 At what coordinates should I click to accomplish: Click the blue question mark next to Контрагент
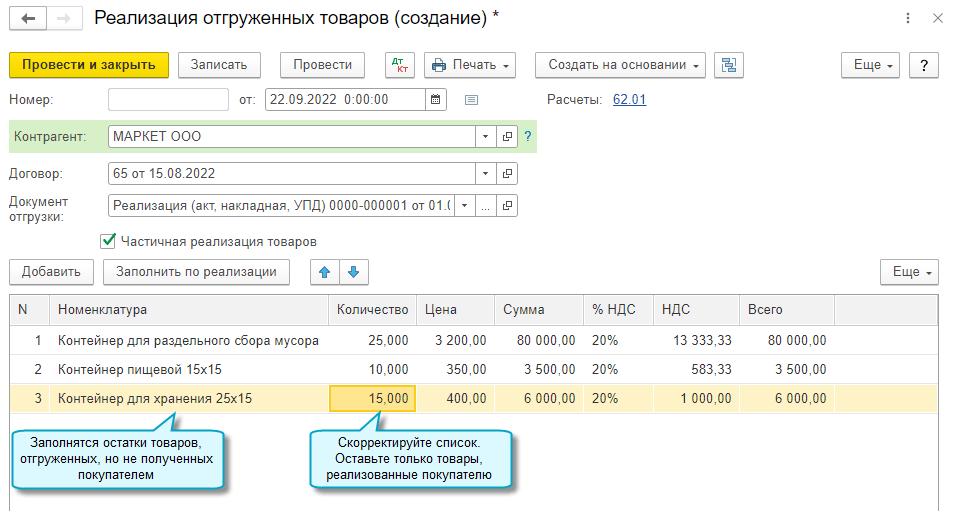528,137
